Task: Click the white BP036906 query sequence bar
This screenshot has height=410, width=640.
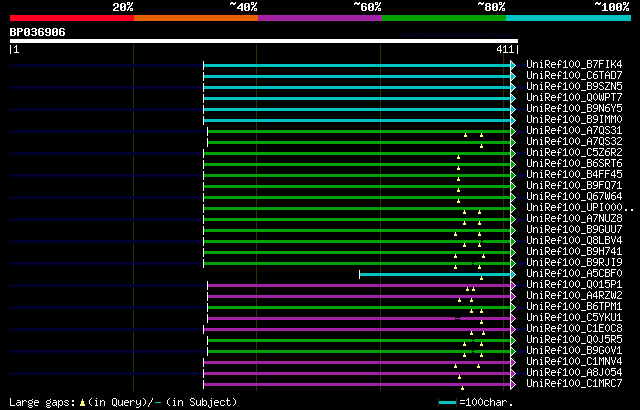Action: [x=264, y=41]
